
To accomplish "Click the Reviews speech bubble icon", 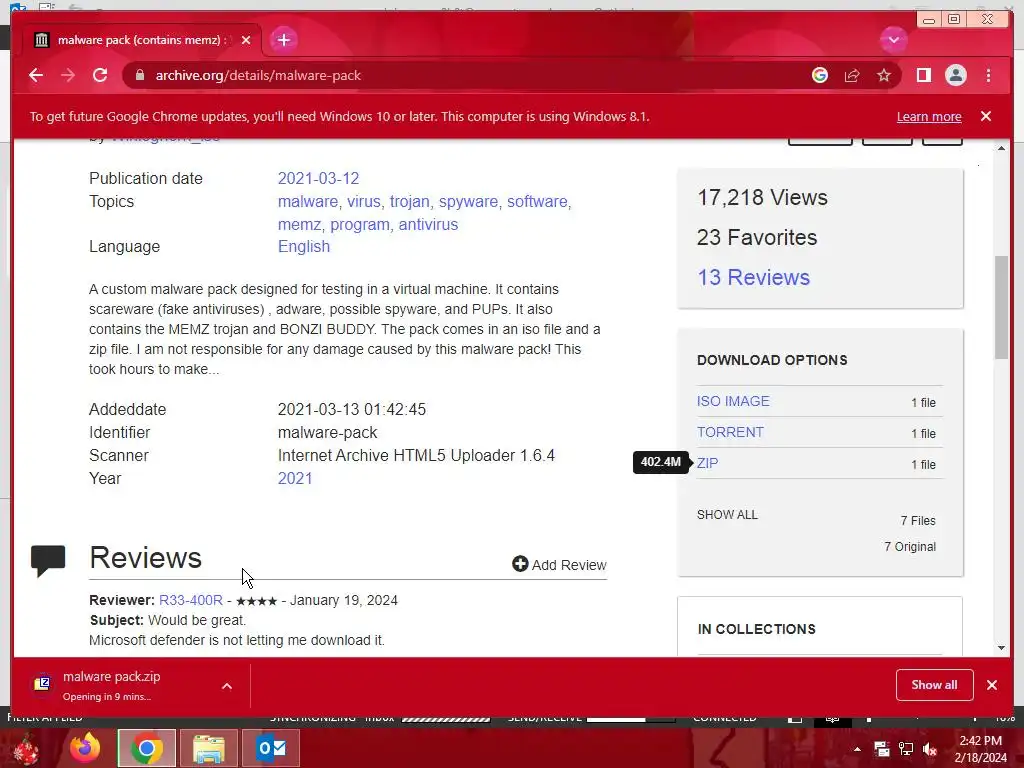I will (x=48, y=561).
